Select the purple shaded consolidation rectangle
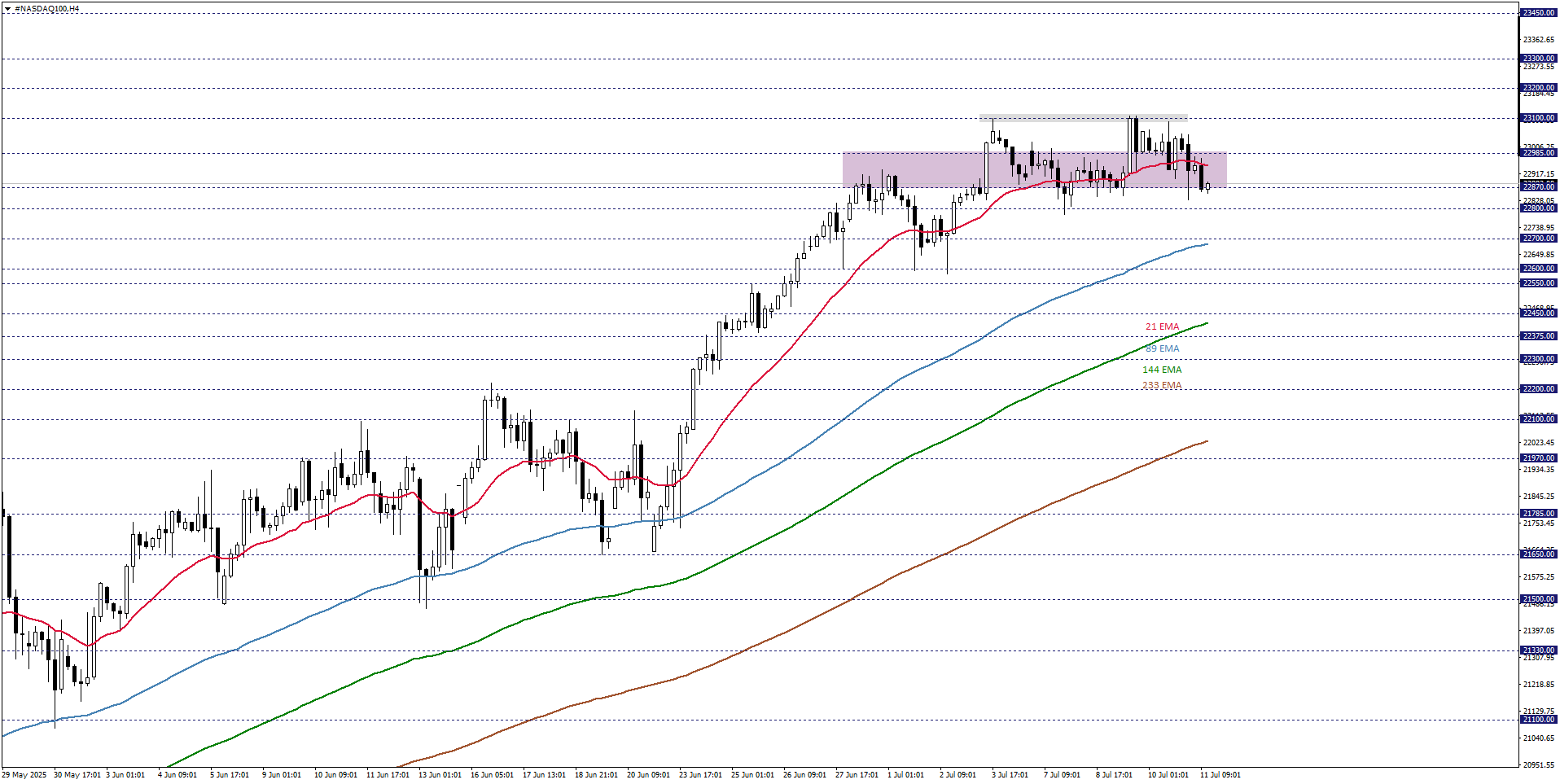The width and height of the screenshot is (1560, 784). [x=1034, y=170]
